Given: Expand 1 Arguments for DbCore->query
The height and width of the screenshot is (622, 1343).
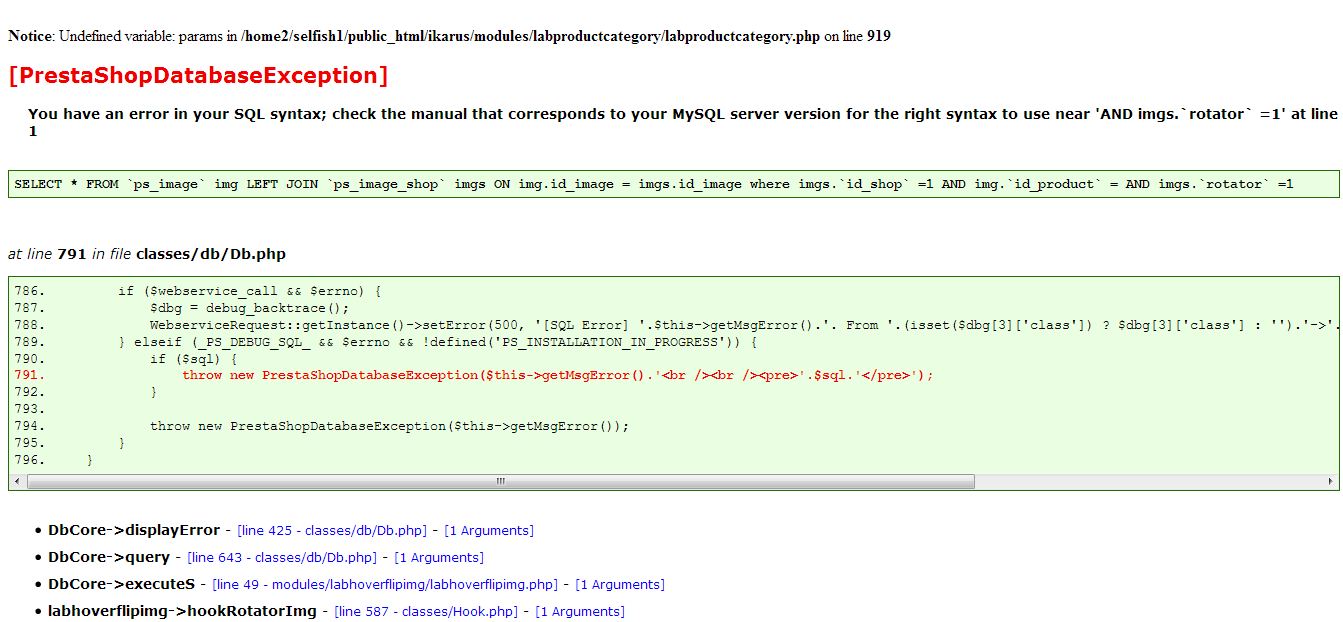Looking at the screenshot, I should tap(439, 558).
